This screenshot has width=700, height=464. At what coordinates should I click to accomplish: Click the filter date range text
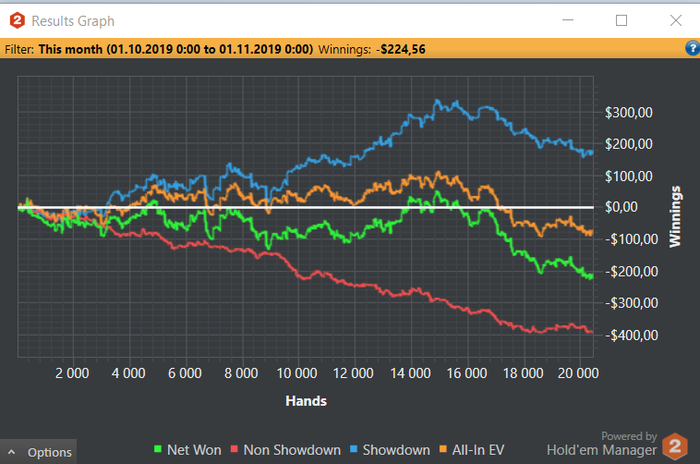point(176,49)
